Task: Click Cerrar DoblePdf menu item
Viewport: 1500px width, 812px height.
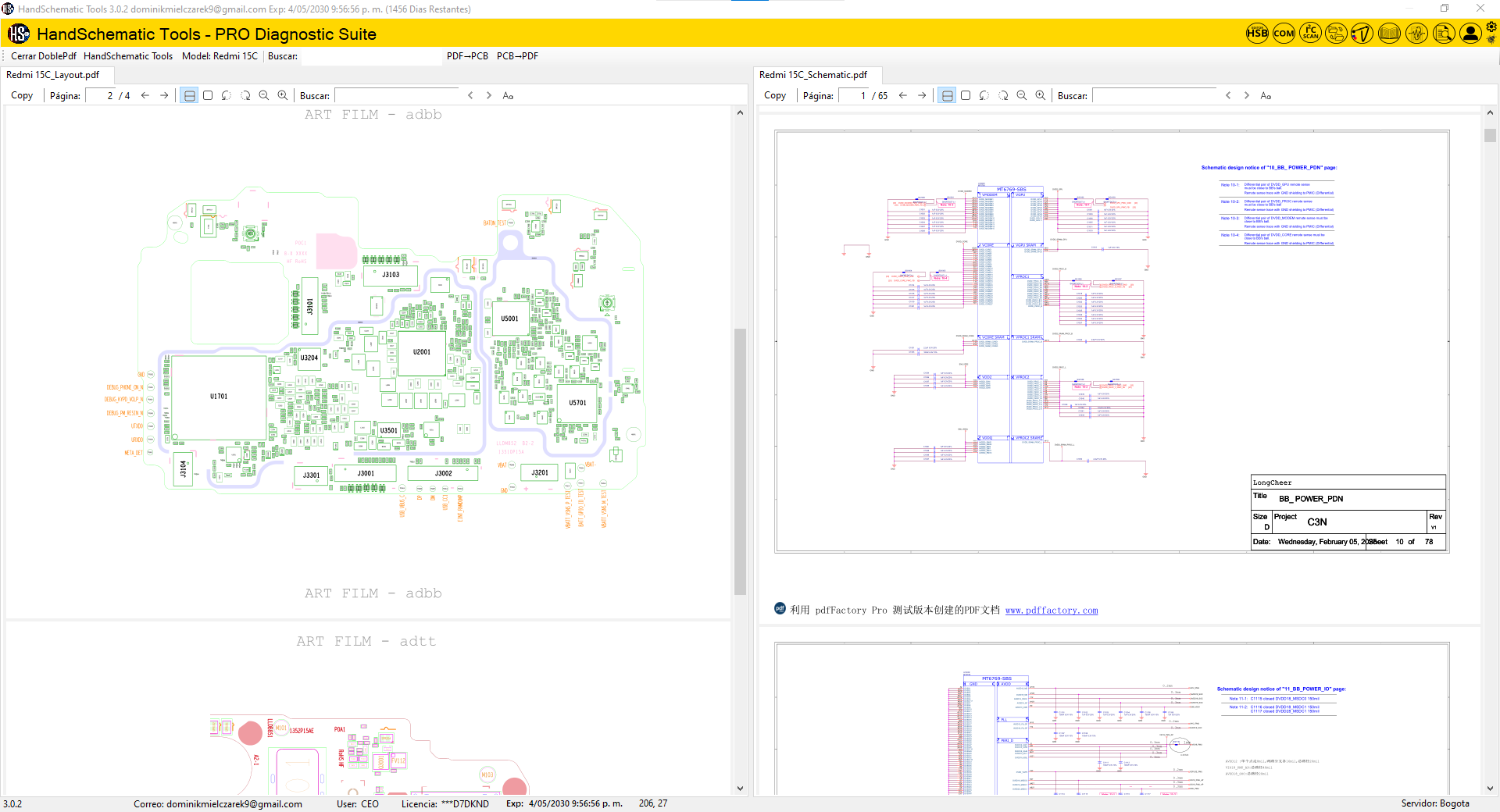Action: (x=44, y=56)
